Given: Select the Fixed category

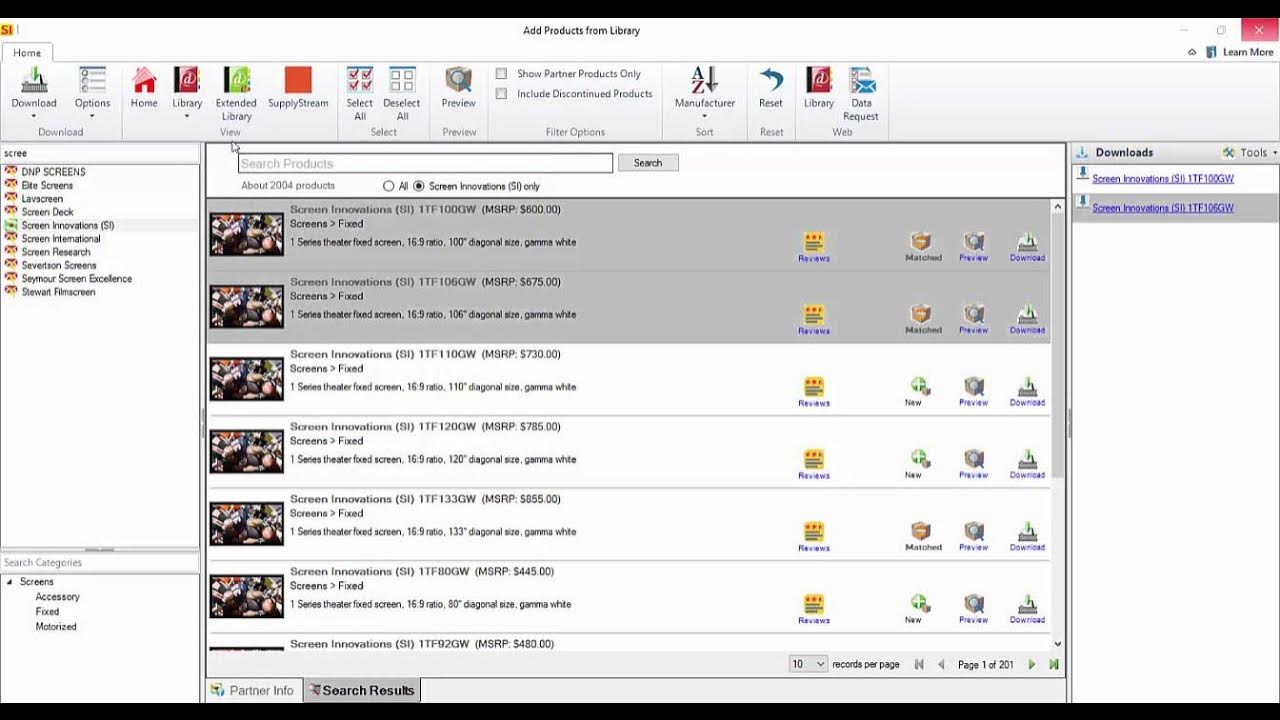Looking at the screenshot, I should [x=47, y=612].
